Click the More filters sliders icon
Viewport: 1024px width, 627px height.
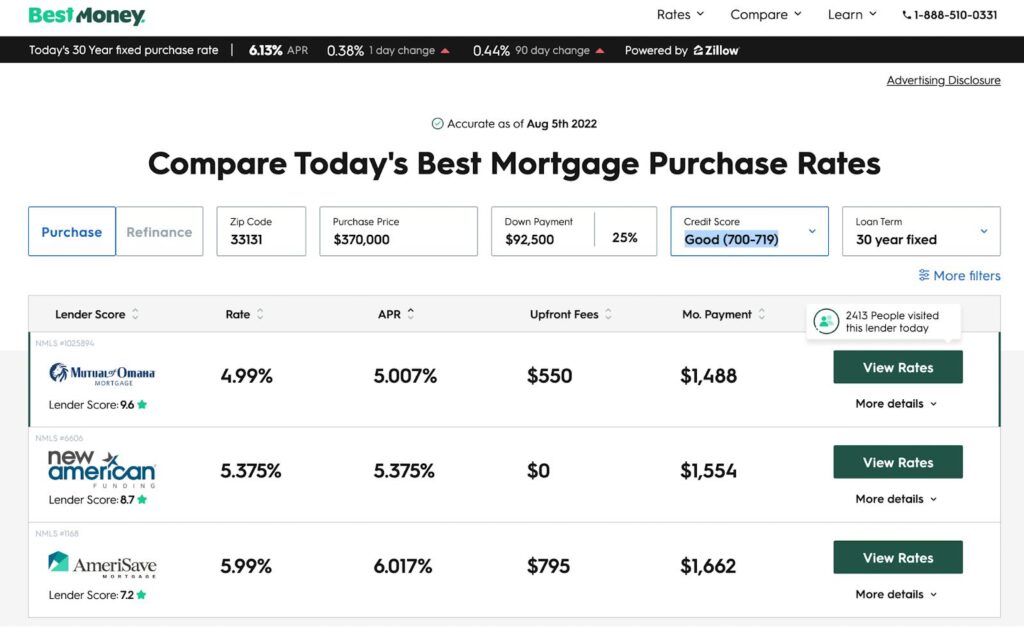pos(923,275)
